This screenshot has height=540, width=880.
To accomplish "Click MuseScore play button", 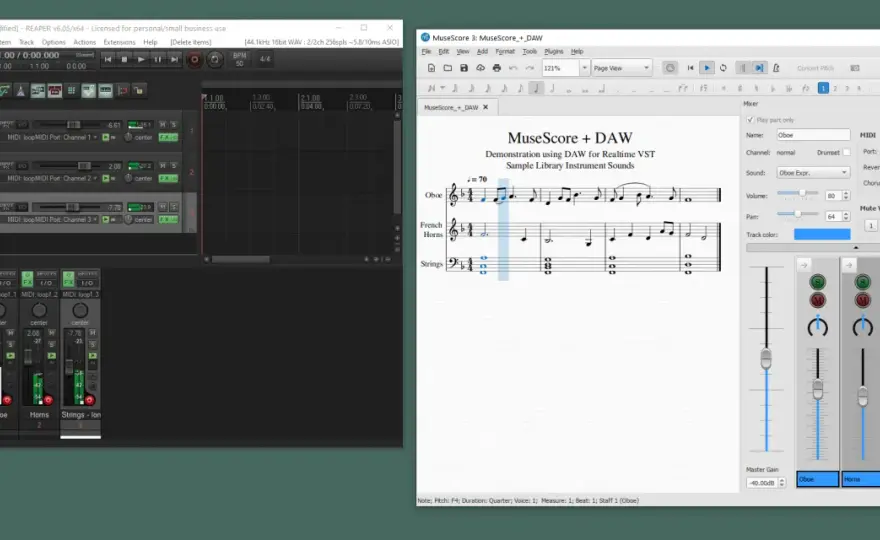I will [707, 68].
